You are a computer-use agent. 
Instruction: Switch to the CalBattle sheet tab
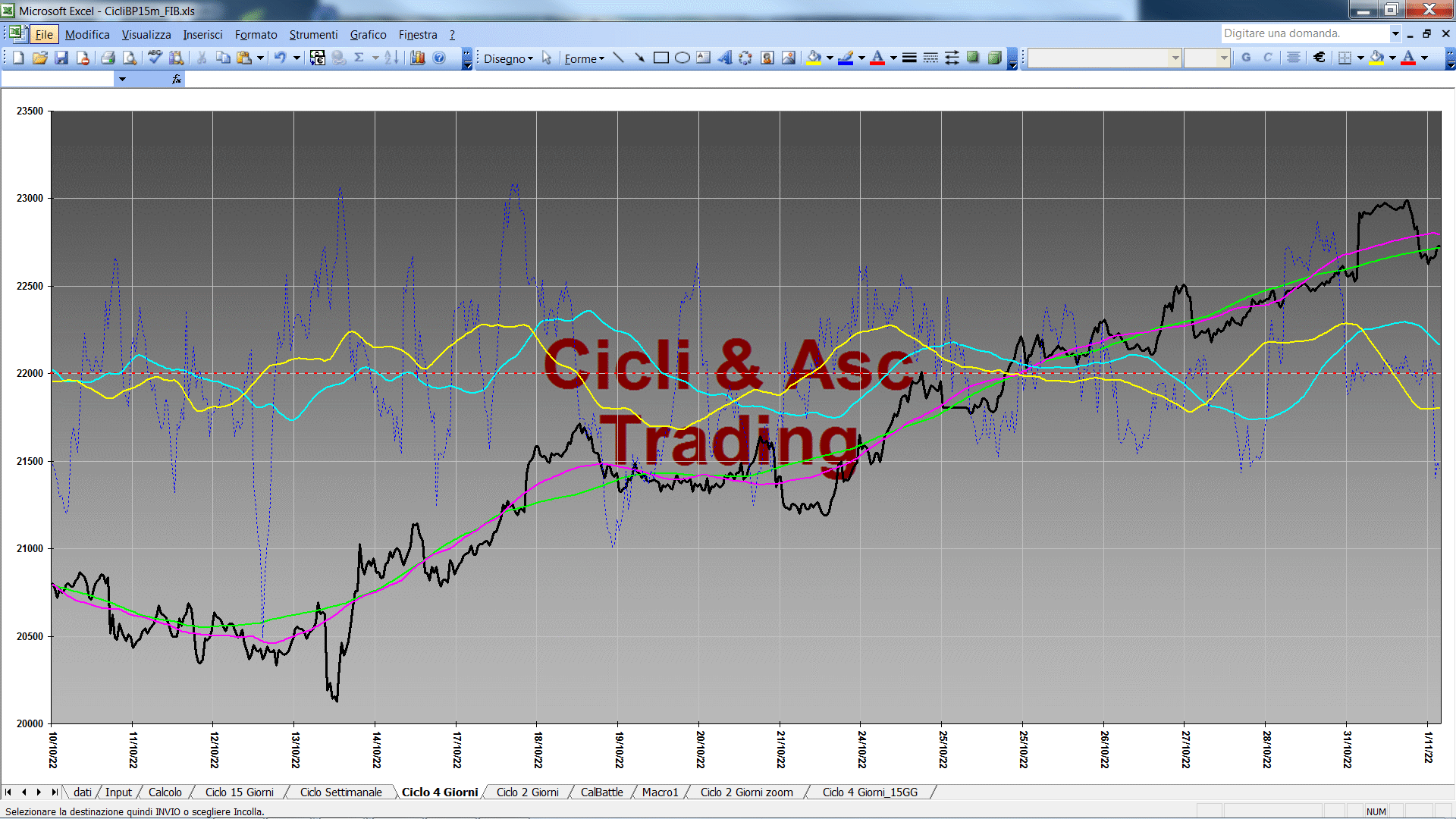[x=602, y=792]
